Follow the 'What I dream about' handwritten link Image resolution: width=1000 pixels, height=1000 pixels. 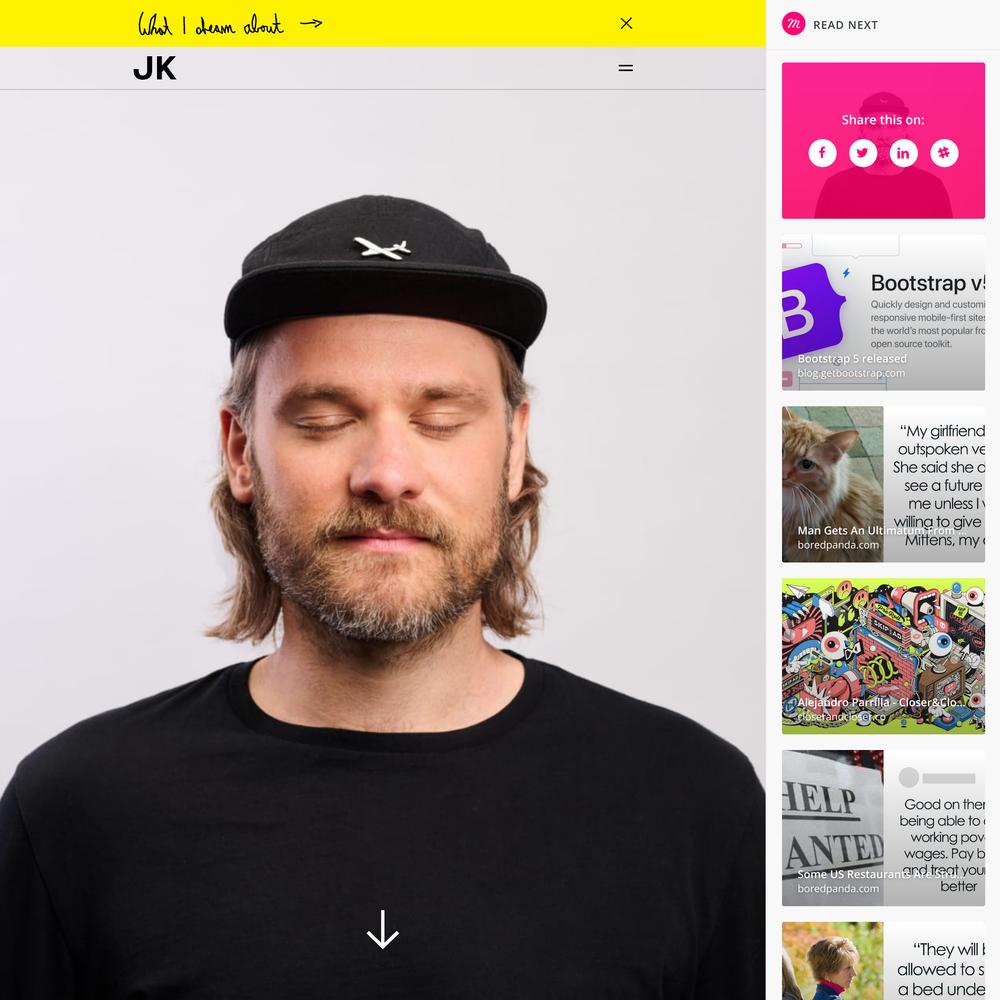coord(210,24)
